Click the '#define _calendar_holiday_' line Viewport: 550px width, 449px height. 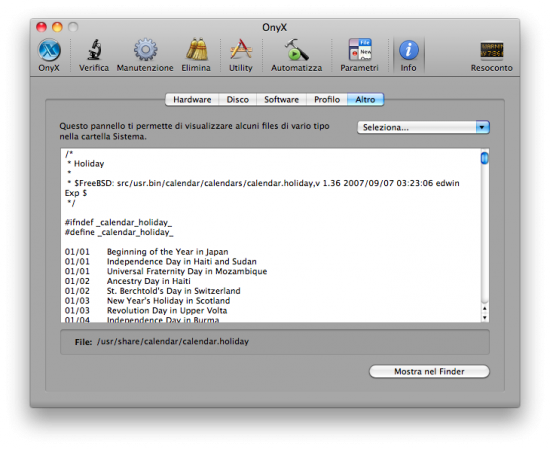[x=119, y=232]
